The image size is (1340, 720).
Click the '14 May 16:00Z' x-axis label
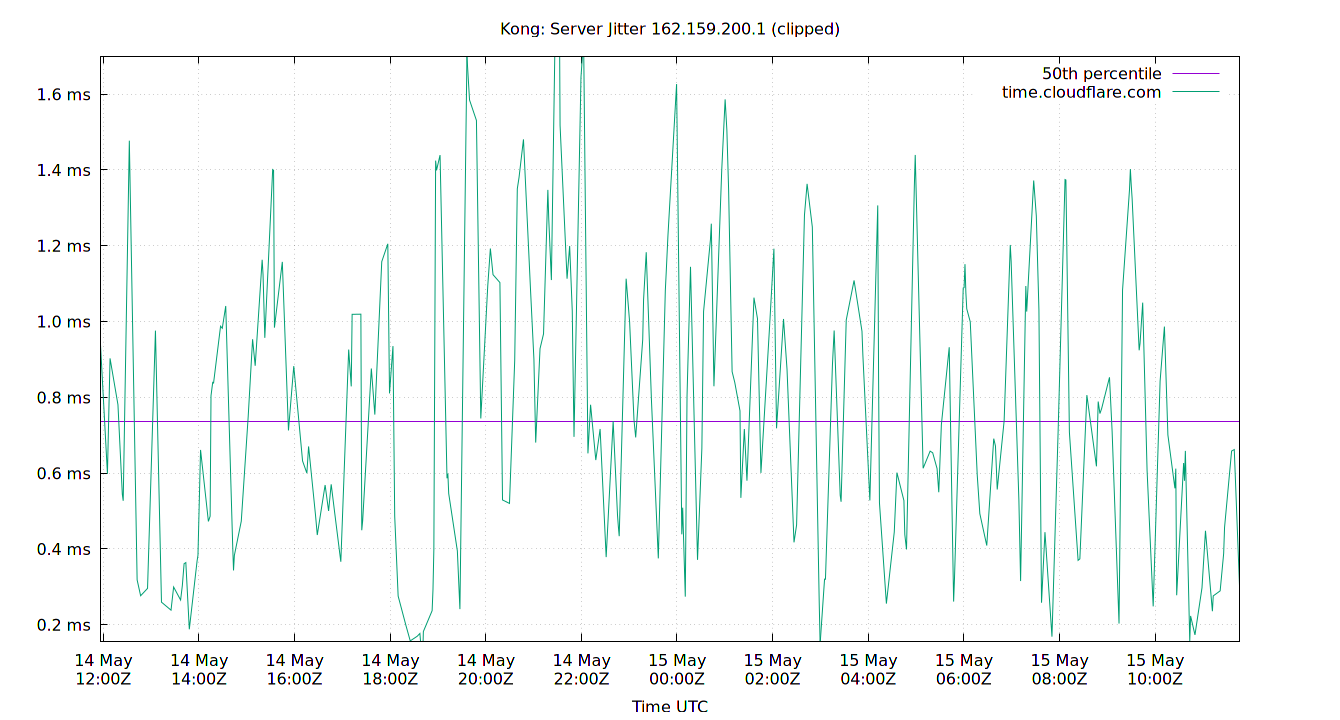point(295,669)
